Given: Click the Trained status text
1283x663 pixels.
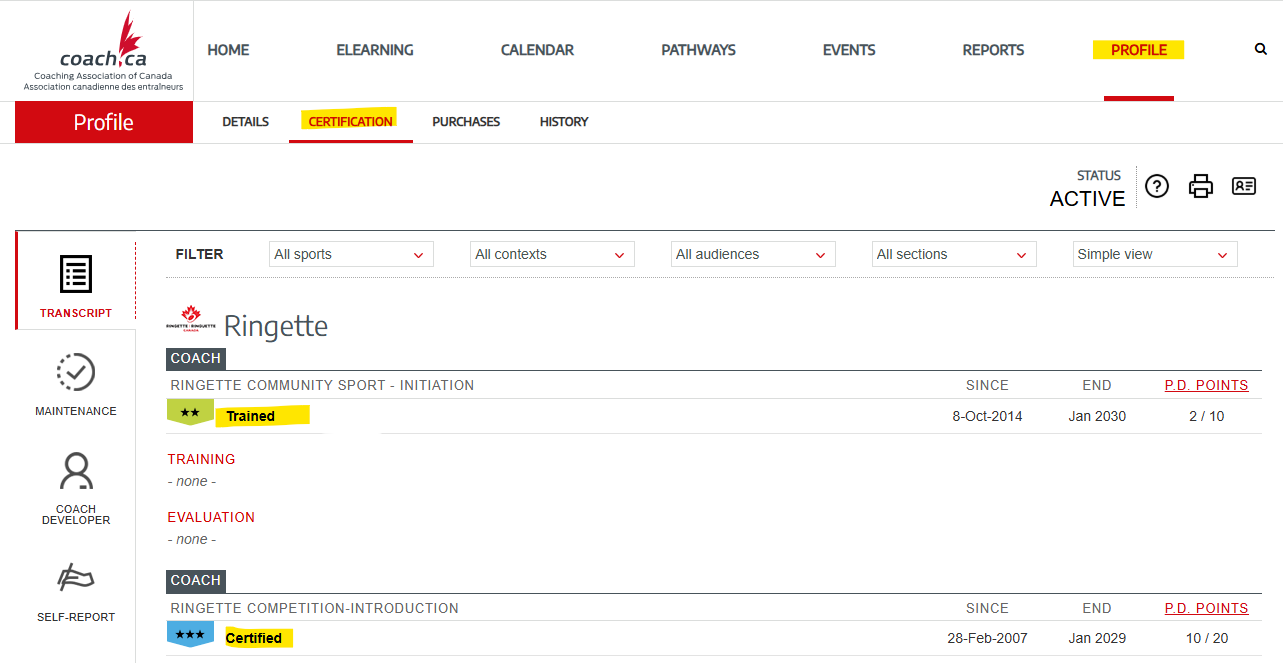Looking at the screenshot, I should (250, 416).
